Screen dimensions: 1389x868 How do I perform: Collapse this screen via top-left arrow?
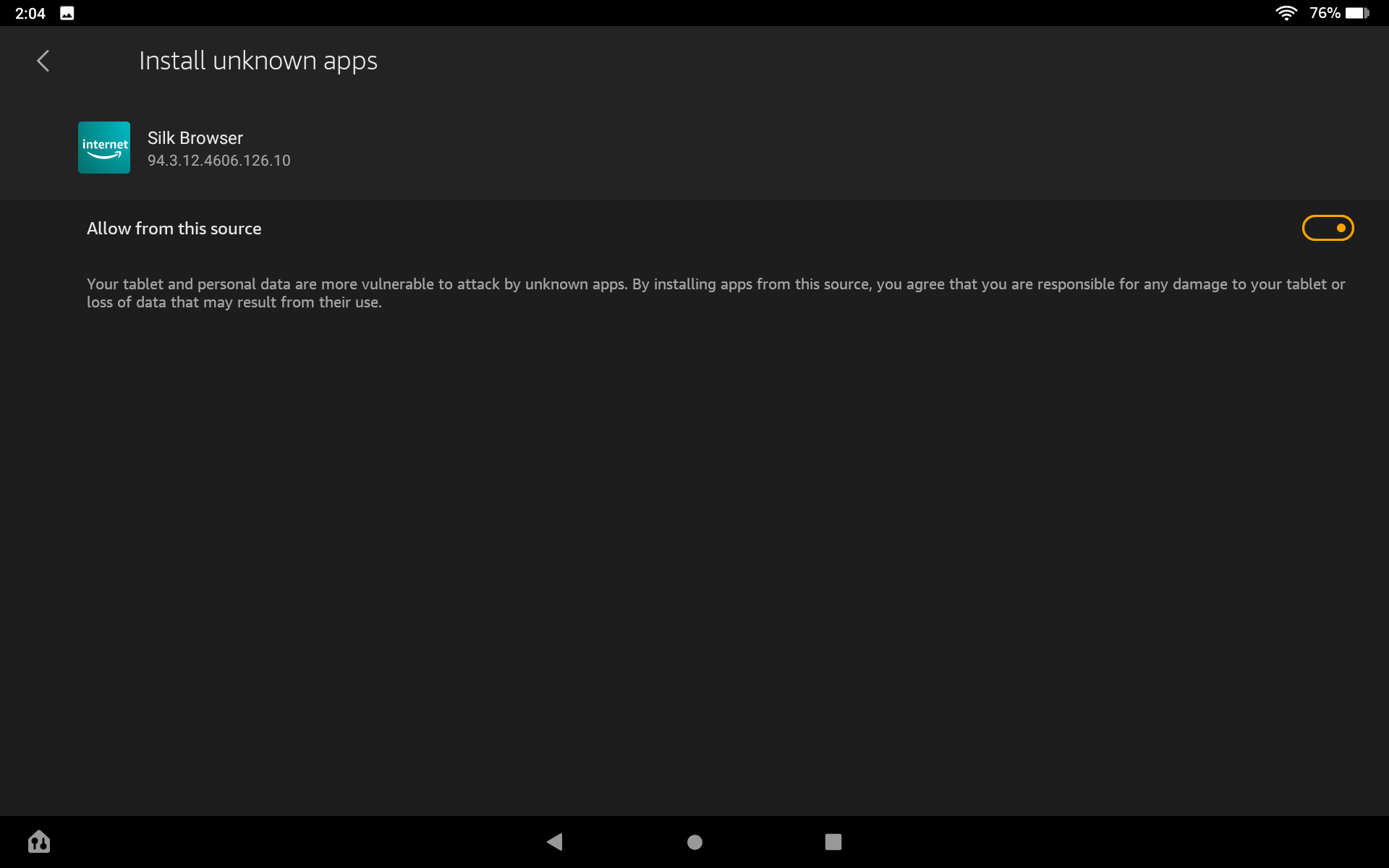click(x=43, y=61)
